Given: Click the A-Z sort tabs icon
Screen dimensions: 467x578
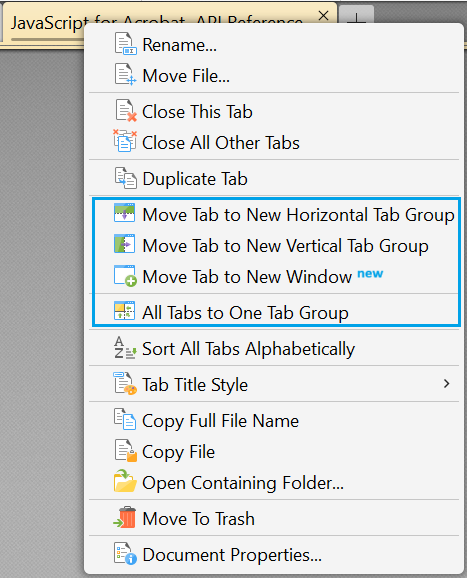Looking at the screenshot, I should coord(125,348).
